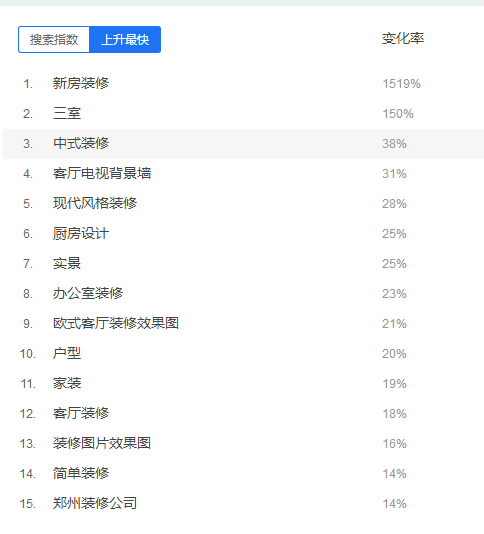Select the 上升最快 tab
Screen dimensions: 484x534
point(125,40)
